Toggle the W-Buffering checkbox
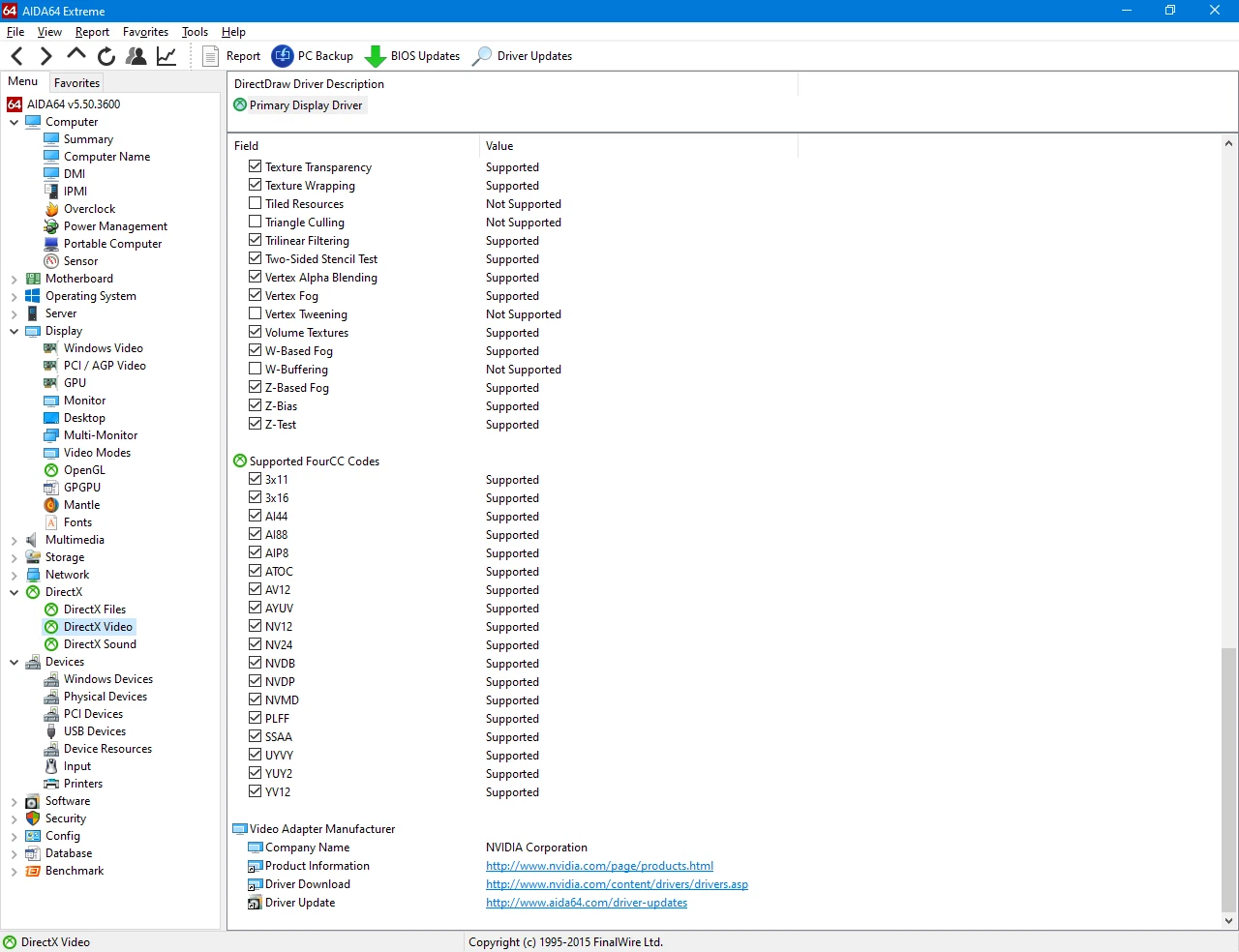The height and width of the screenshot is (952, 1239). coord(256,369)
